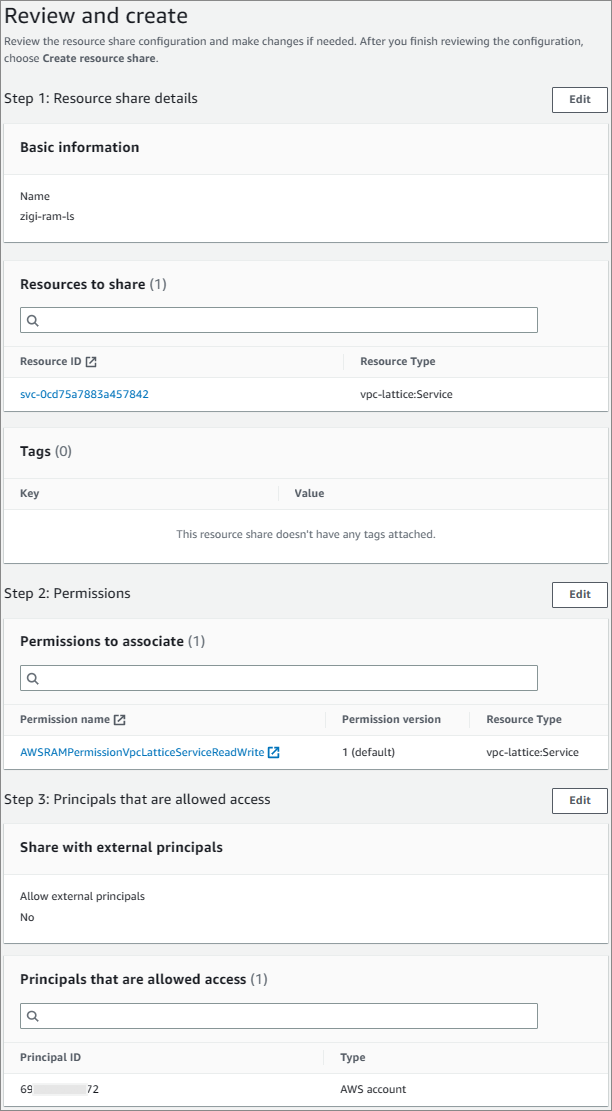
Task: Click search icon in Permissions to associate filter
Action: tap(33, 679)
